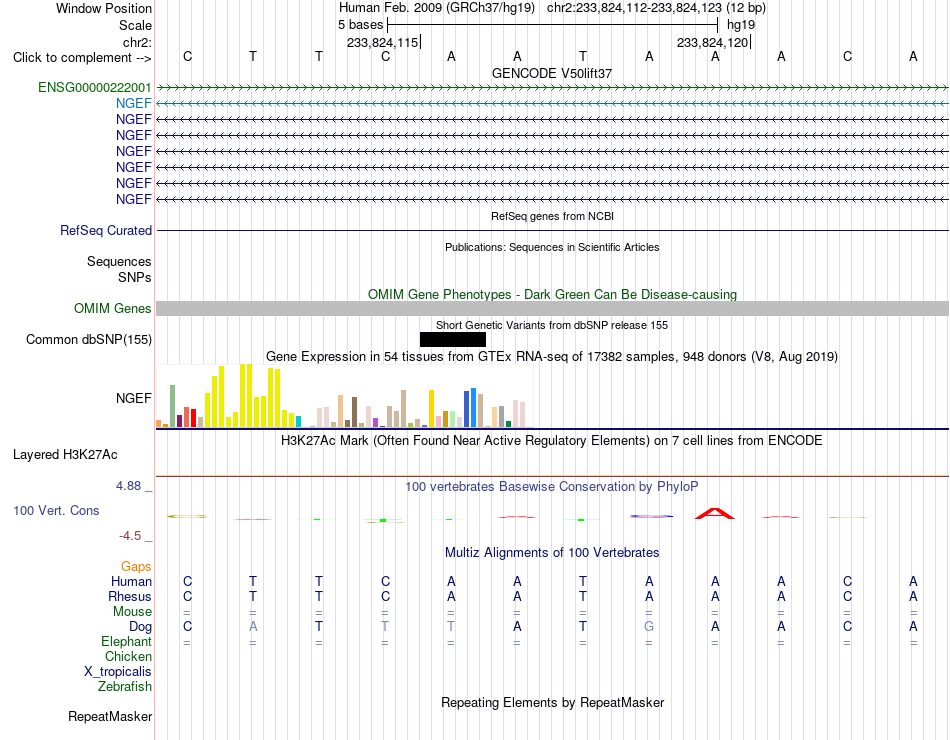The width and height of the screenshot is (950, 740).
Task: Open the OMIM Genes track label
Action: point(112,308)
